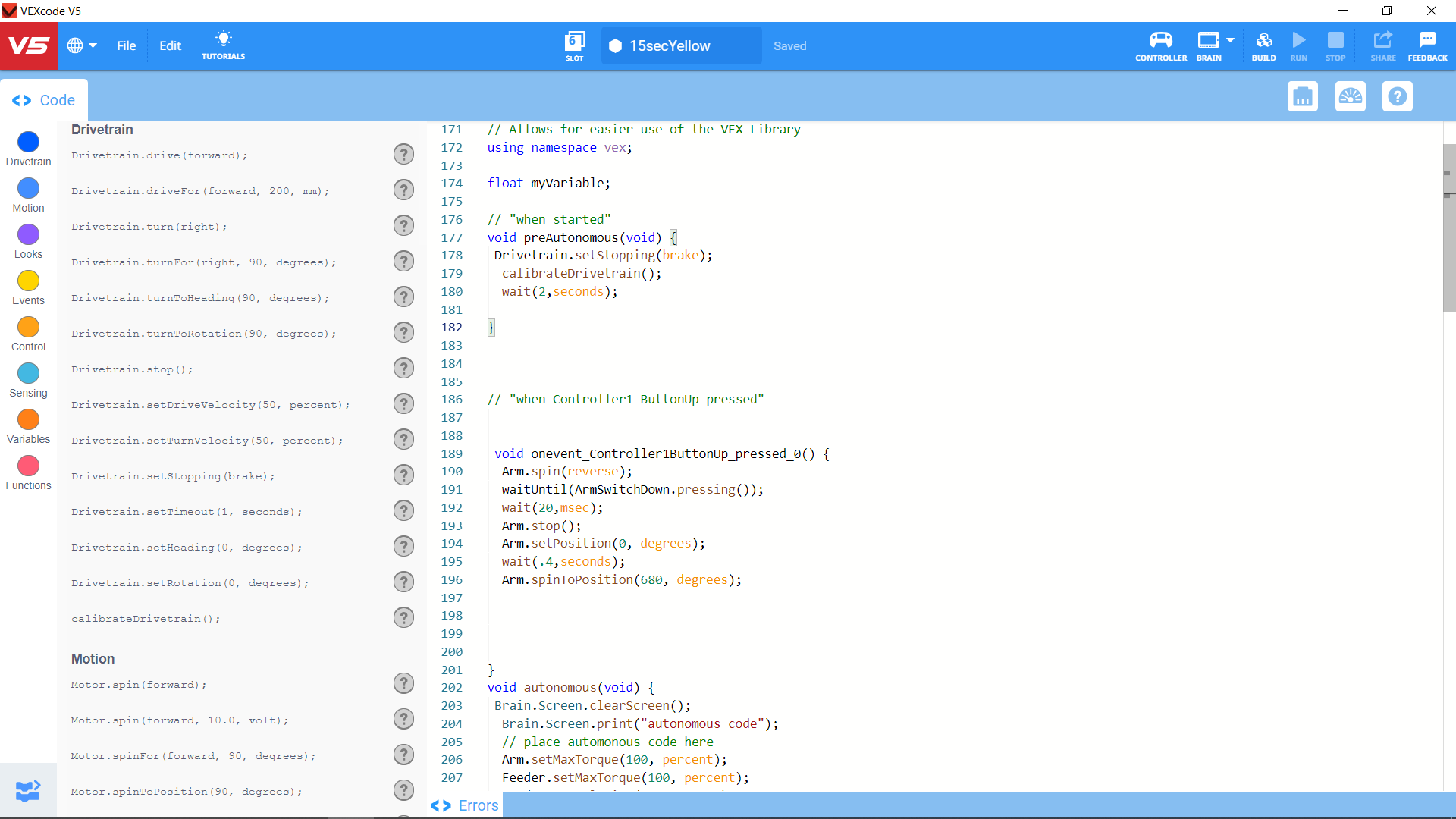Image resolution: width=1456 pixels, height=819 pixels.
Task: Jump to Drivetrain command category
Action: [x=28, y=149]
